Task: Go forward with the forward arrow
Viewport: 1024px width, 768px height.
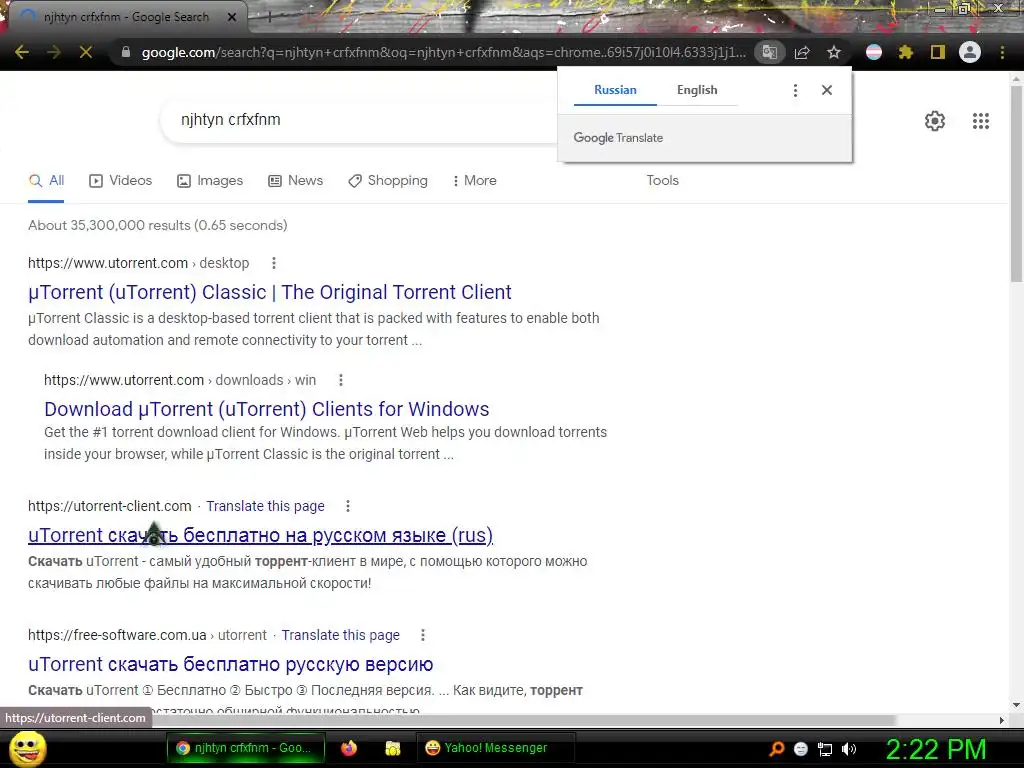Action: coord(54,52)
